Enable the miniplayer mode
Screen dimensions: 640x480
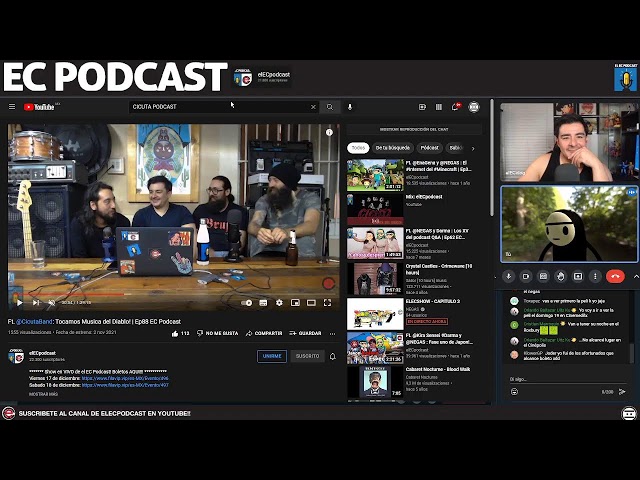tap(295, 303)
